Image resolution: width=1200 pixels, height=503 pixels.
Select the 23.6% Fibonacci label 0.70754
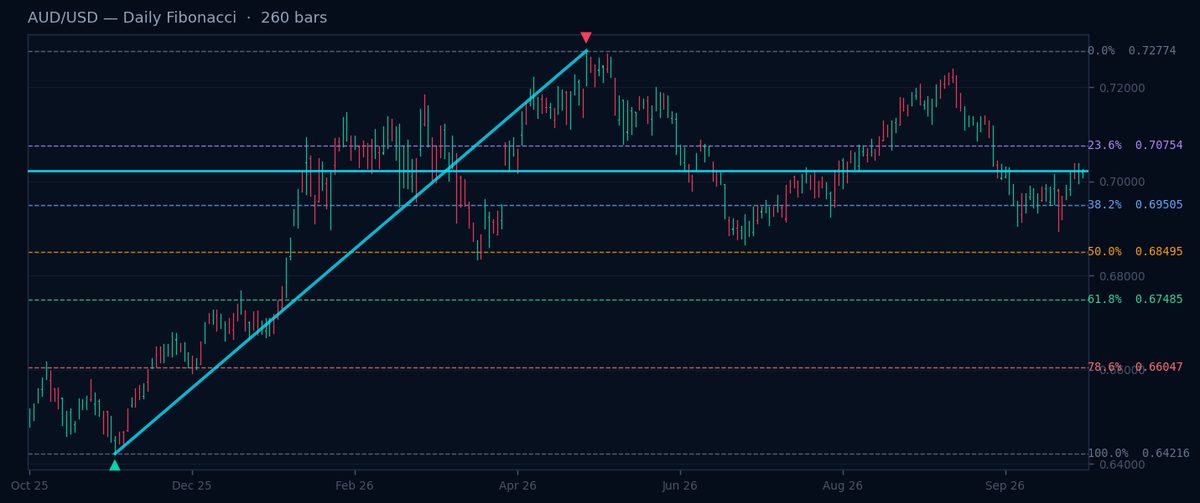(x=1135, y=146)
